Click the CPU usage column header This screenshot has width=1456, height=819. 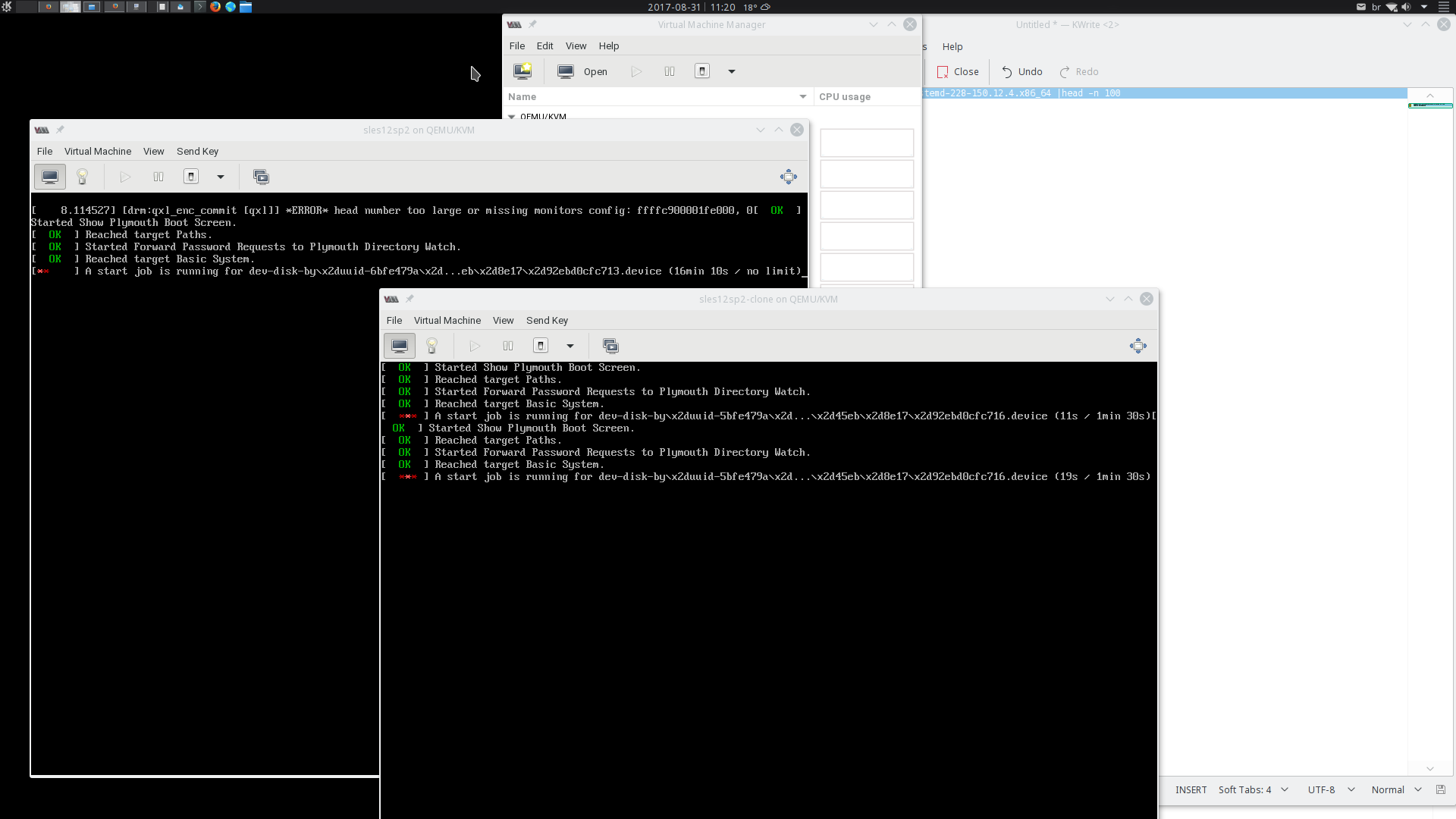[868, 97]
